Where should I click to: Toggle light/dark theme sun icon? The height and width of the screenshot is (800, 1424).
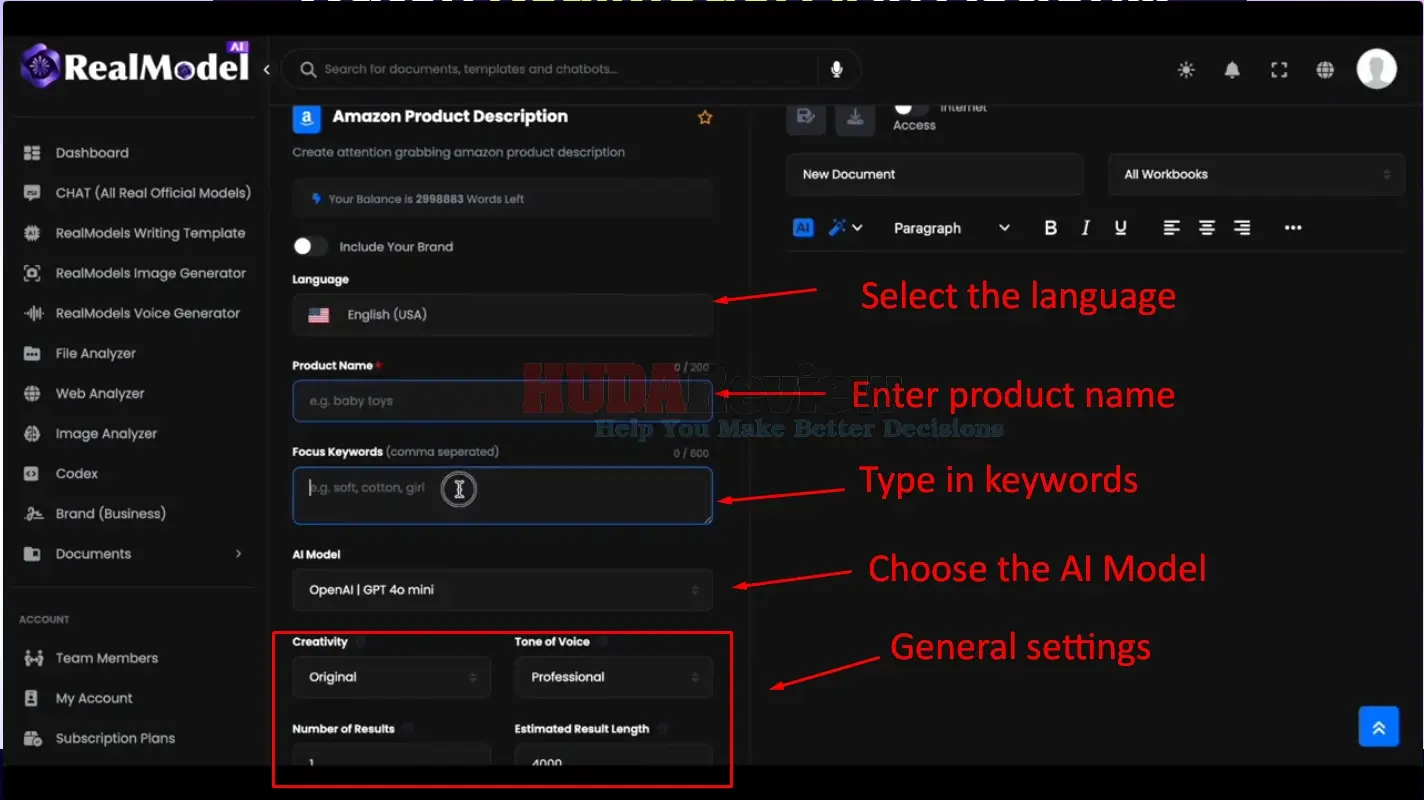tap(1186, 70)
